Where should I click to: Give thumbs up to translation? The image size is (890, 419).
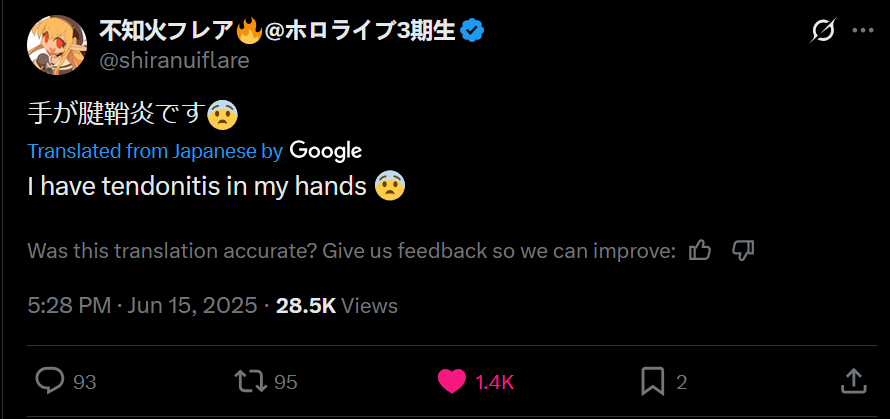pos(700,249)
